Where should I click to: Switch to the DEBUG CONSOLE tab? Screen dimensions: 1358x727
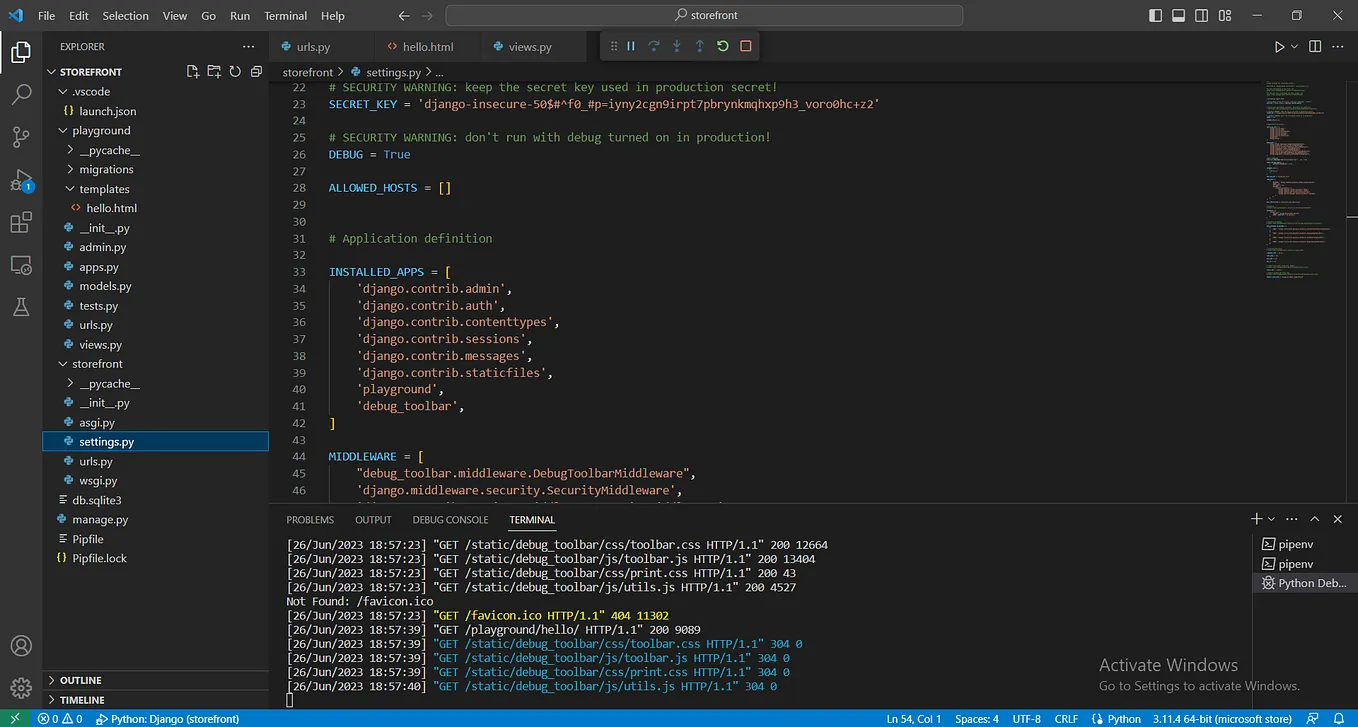[450, 520]
